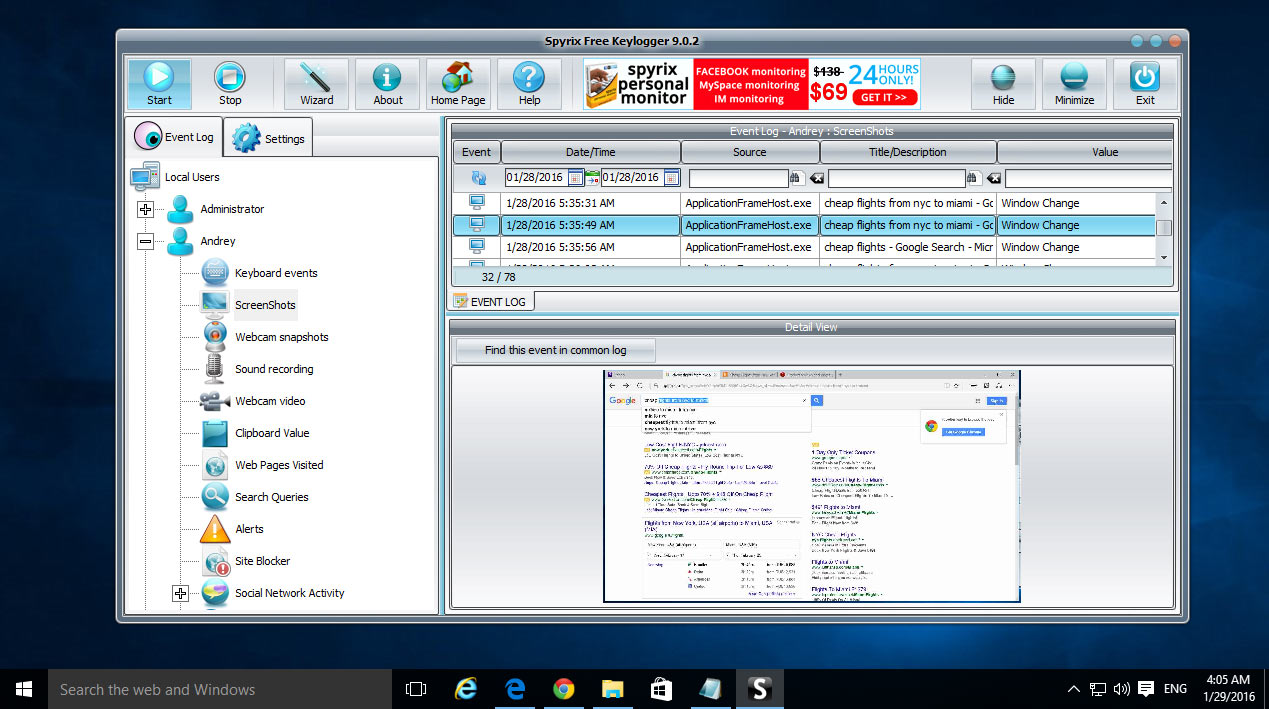
Task: Collapse the Andrey user node
Action: click(x=146, y=241)
